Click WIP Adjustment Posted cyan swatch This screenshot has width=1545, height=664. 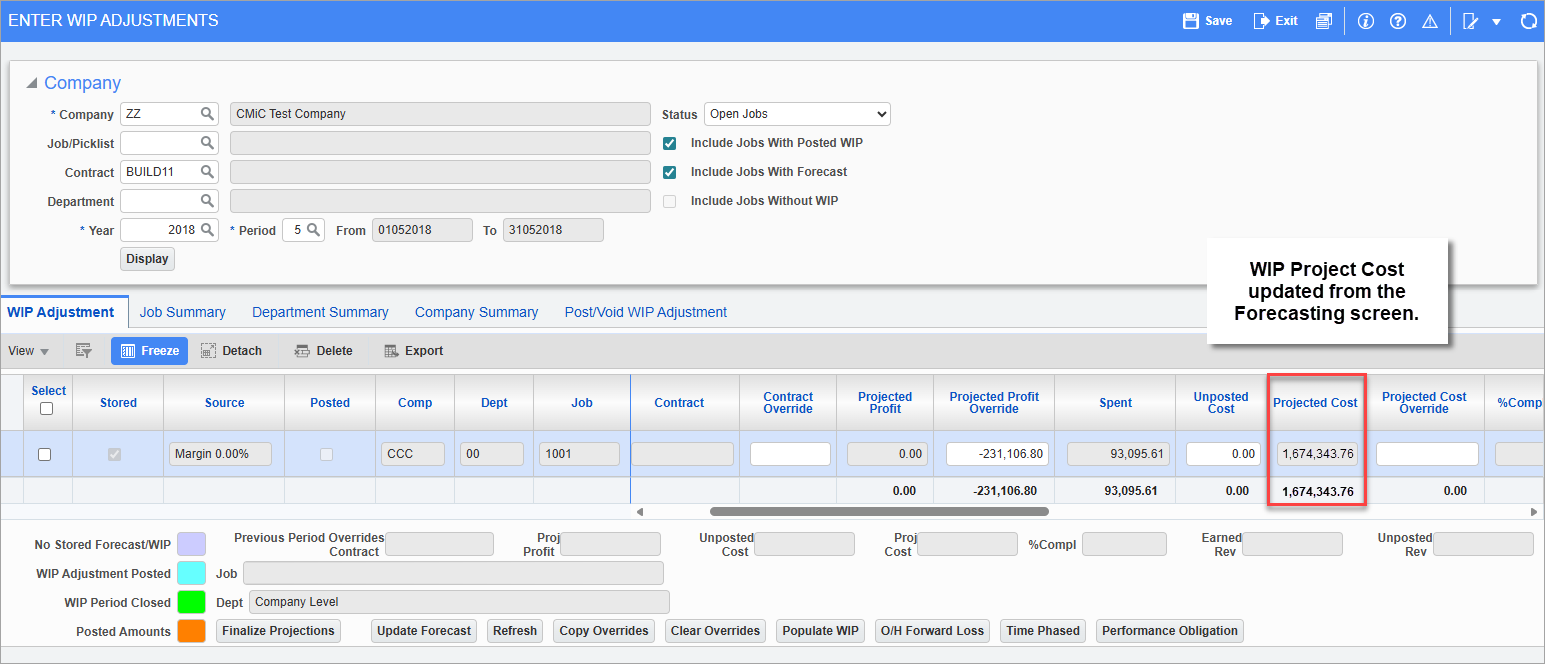191,573
